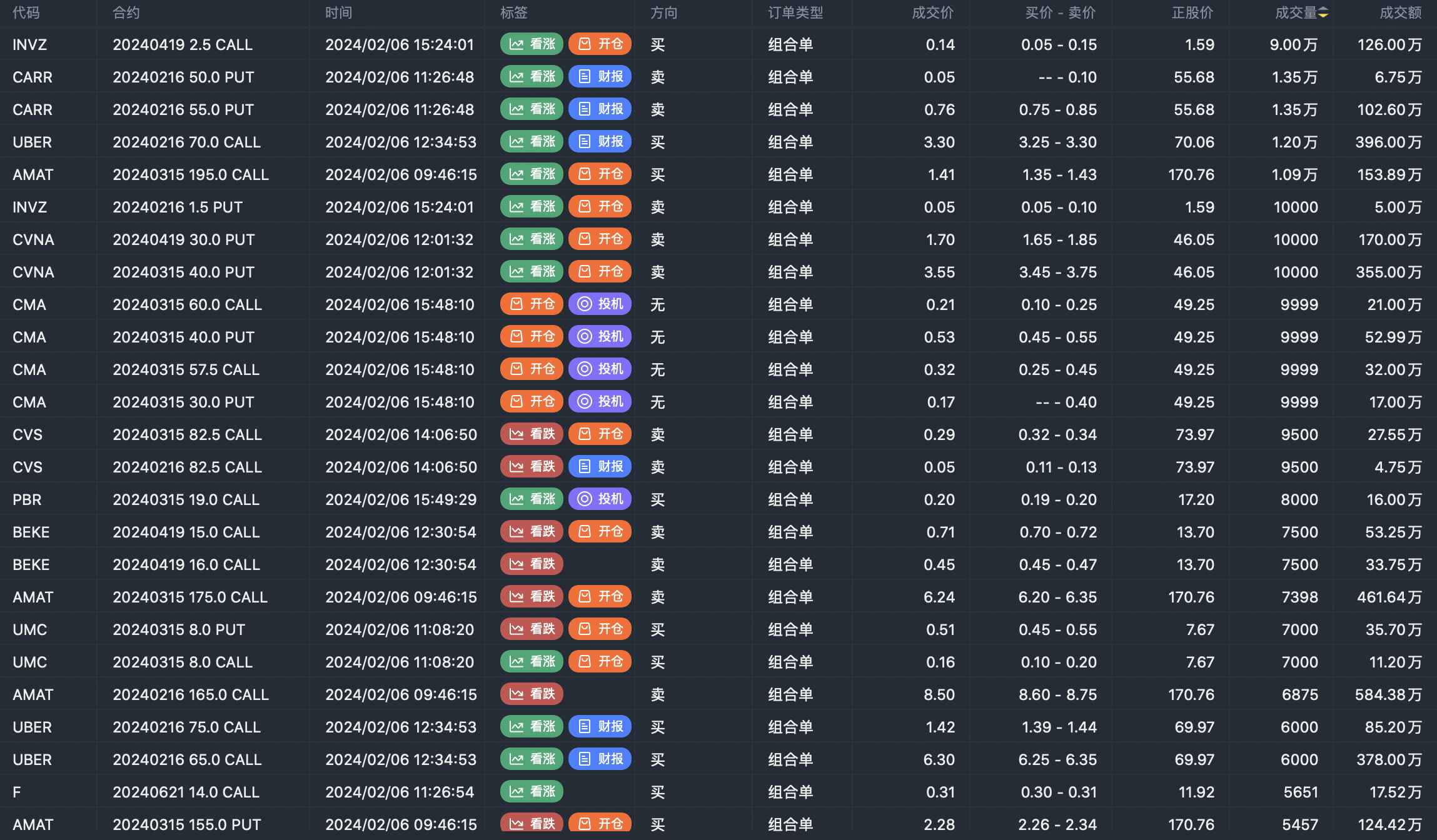Viewport: 1437px width, 840px height.
Task: Click 财报 tag in UBER 75.0 CALL row
Action: coord(600,727)
